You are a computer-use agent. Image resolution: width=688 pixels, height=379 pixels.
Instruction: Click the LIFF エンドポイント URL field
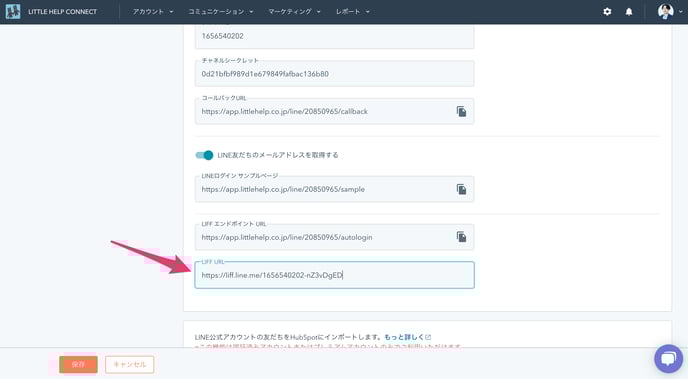tap(334, 237)
